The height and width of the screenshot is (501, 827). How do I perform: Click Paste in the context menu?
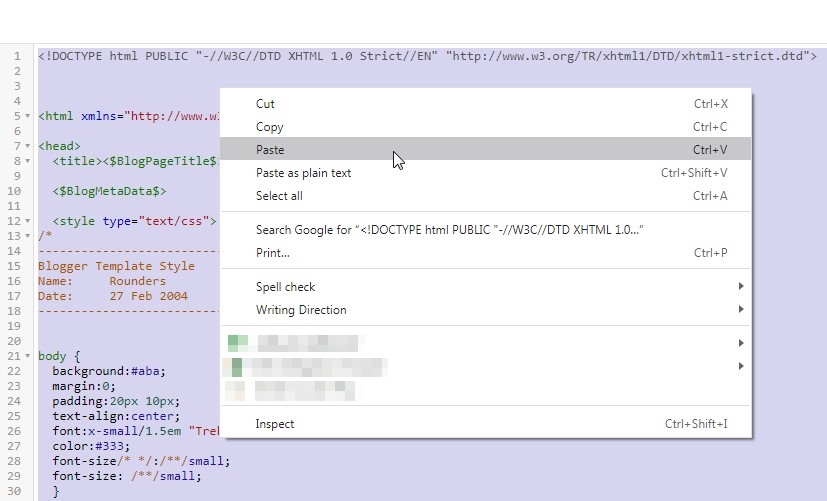coord(270,150)
